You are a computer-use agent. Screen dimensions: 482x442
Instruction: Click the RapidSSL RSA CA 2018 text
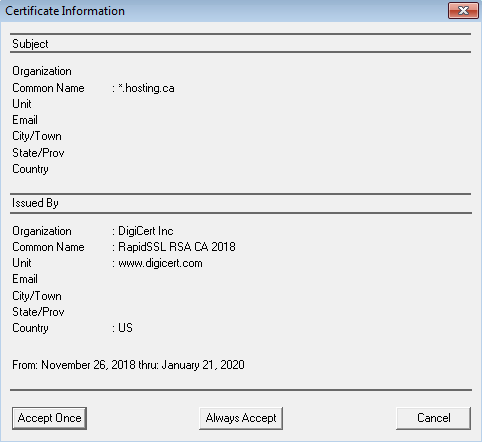click(177, 247)
